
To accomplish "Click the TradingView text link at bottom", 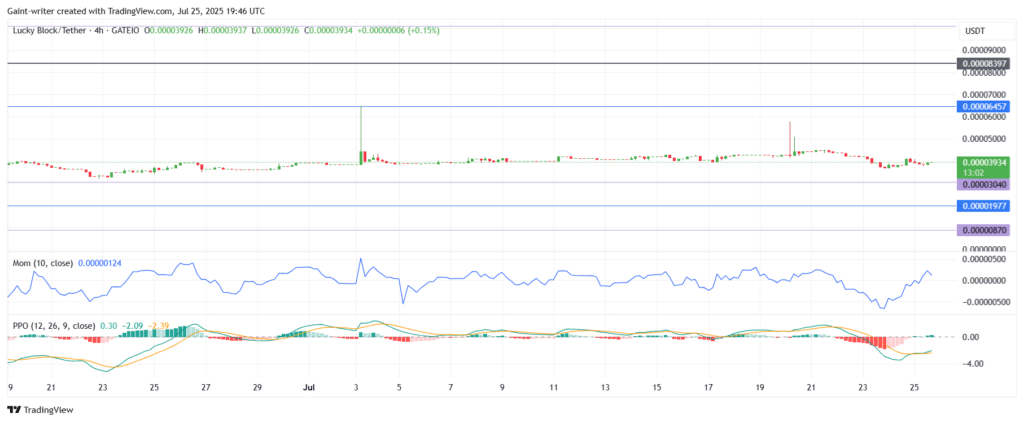I will click(x=48, y=410).
